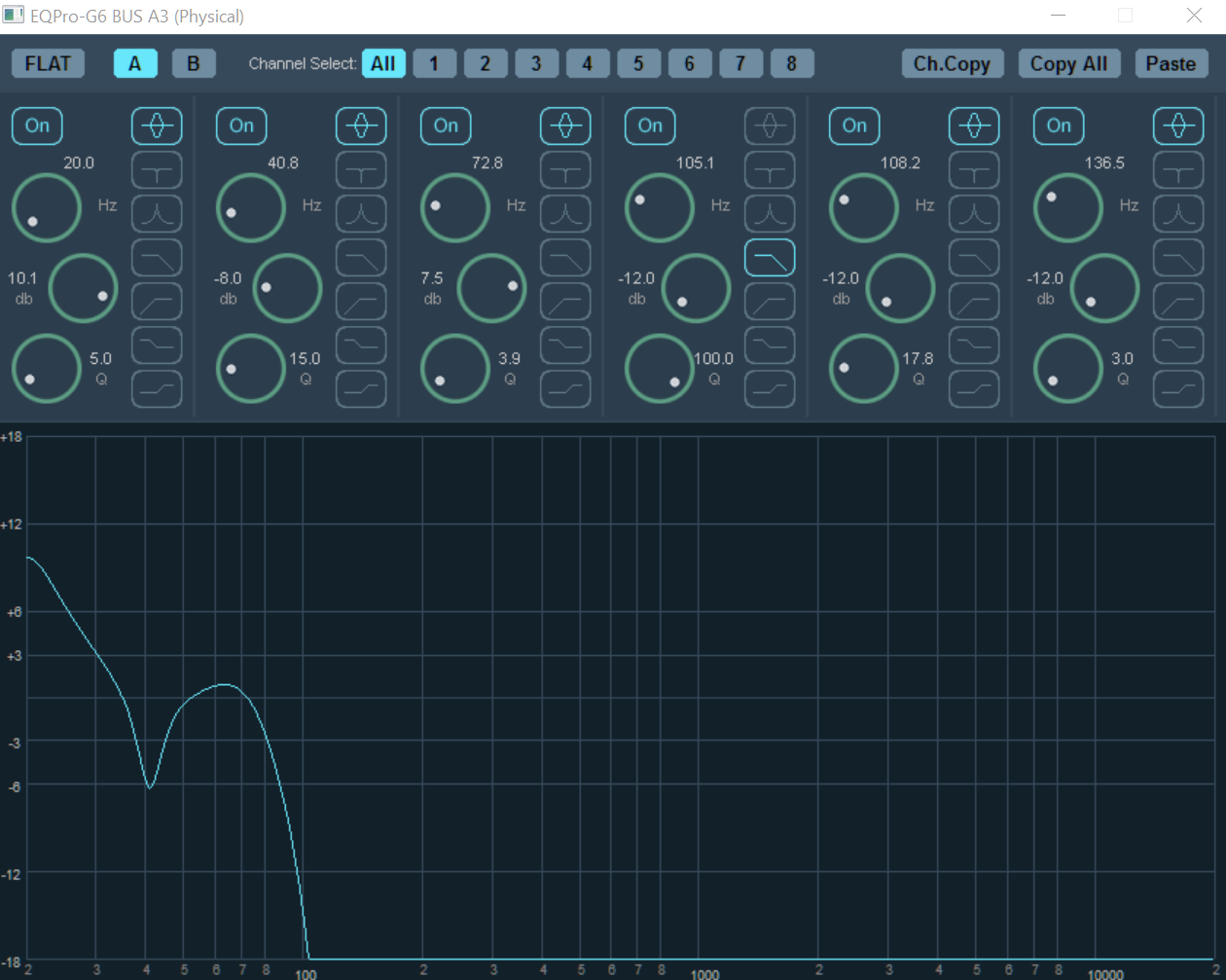Click the 136.5 Hz frequency knob
This screenshot has height=980, width=1226.
[1068, 207]
